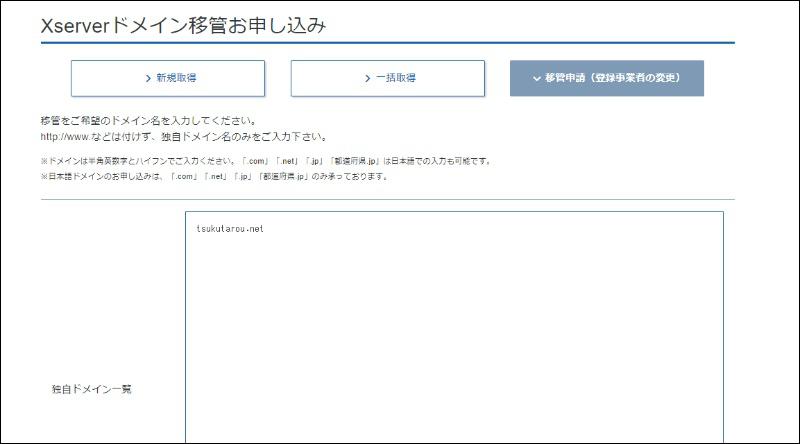Click the 移管をご希望のドメイン名を入力してください instruction text
Viewport: 800px width, 444px height.
click(x=148, y=121)
